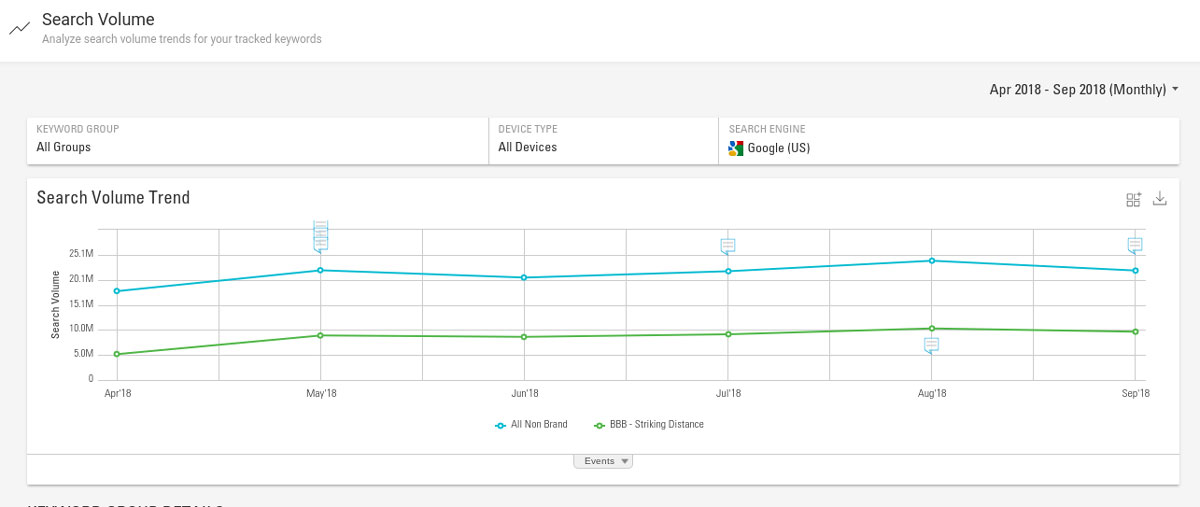Click the Aug'18 All Non Brand data point
Image resolution: width=1200 pixels, height=507 pixels.
[932, 261]
